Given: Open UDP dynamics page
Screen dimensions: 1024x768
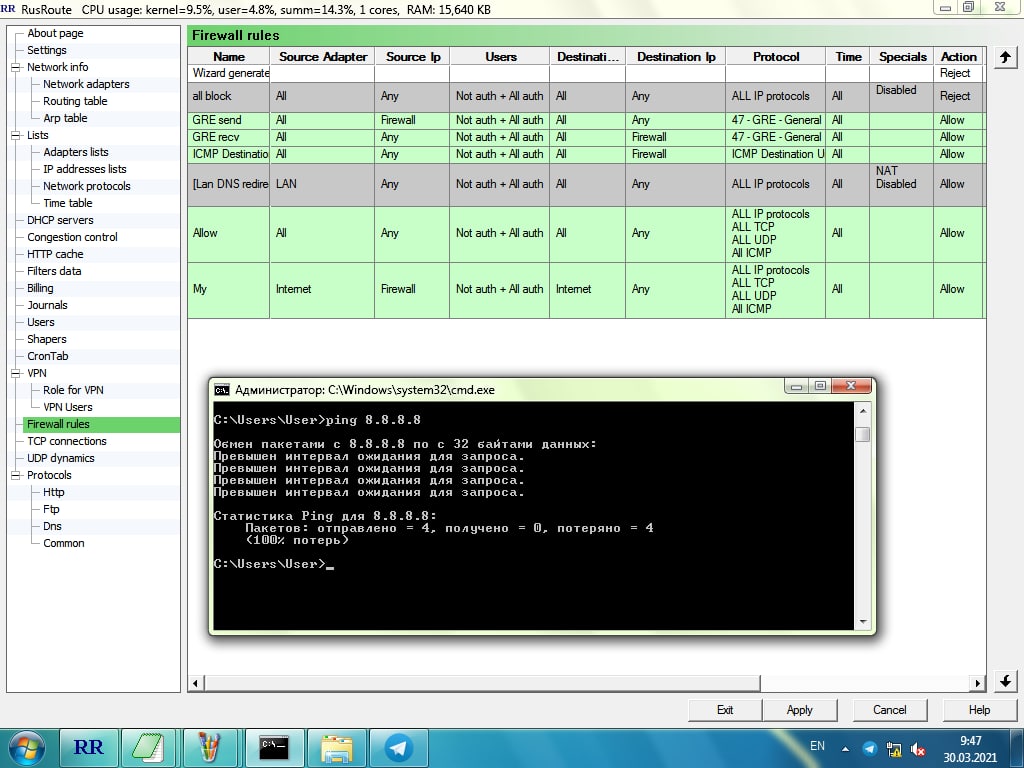Looking at the screenshot, I should click(61, 458).
